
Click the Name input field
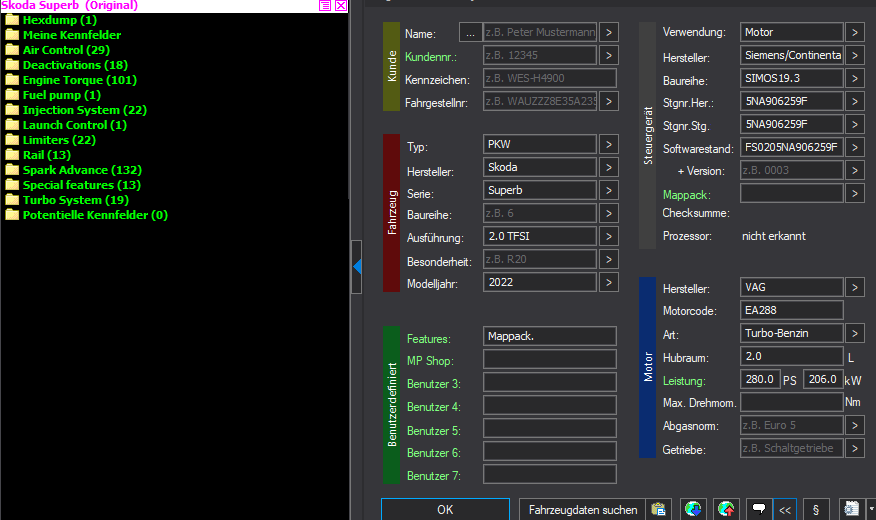[x=540, y=32]
